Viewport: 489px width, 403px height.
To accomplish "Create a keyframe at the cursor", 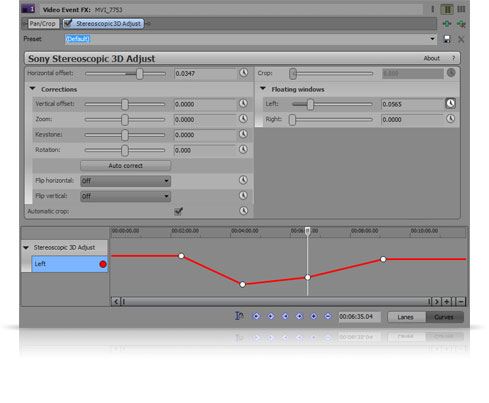I will pos(314,316).
